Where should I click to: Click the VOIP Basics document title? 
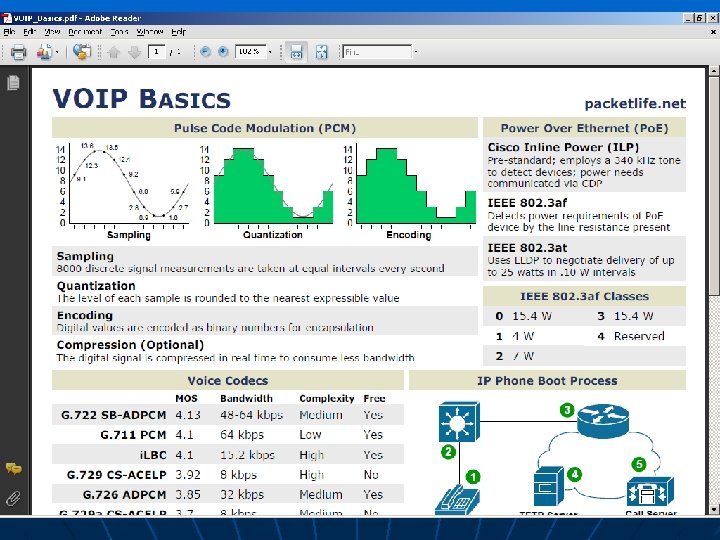(x=142, y=99)
